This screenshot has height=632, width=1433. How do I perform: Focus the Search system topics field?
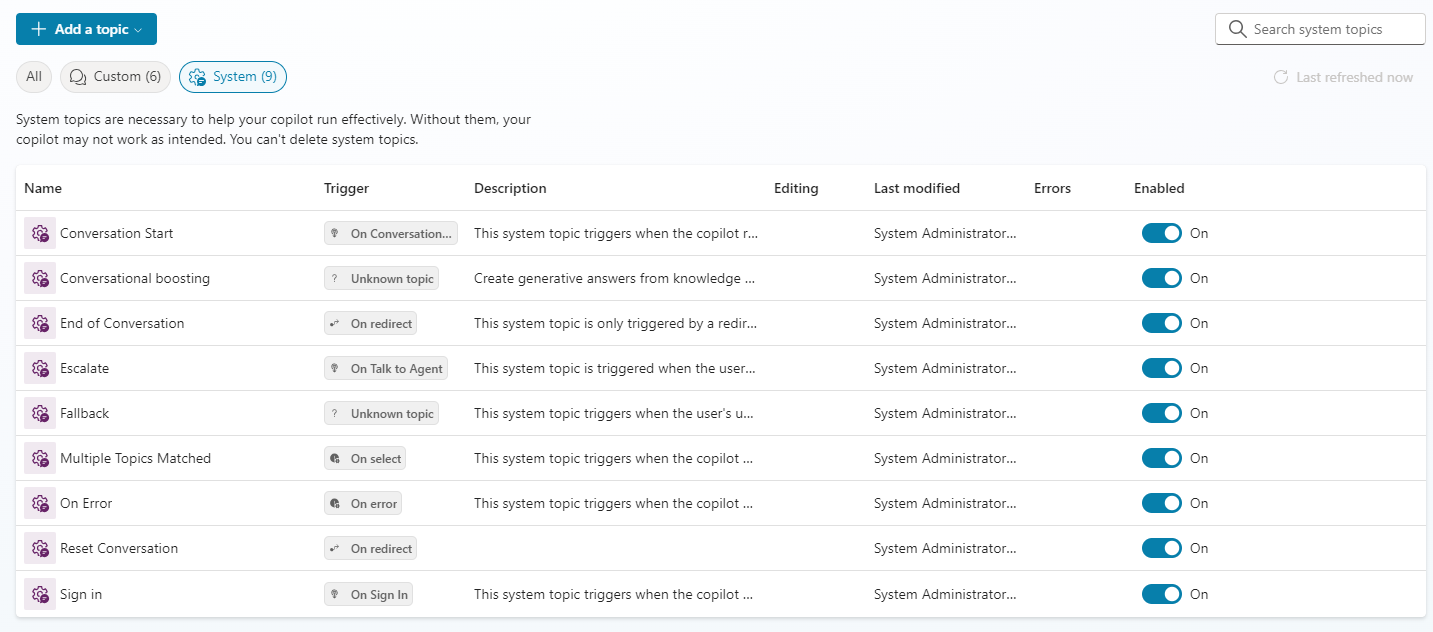(x=1330, y=29)
